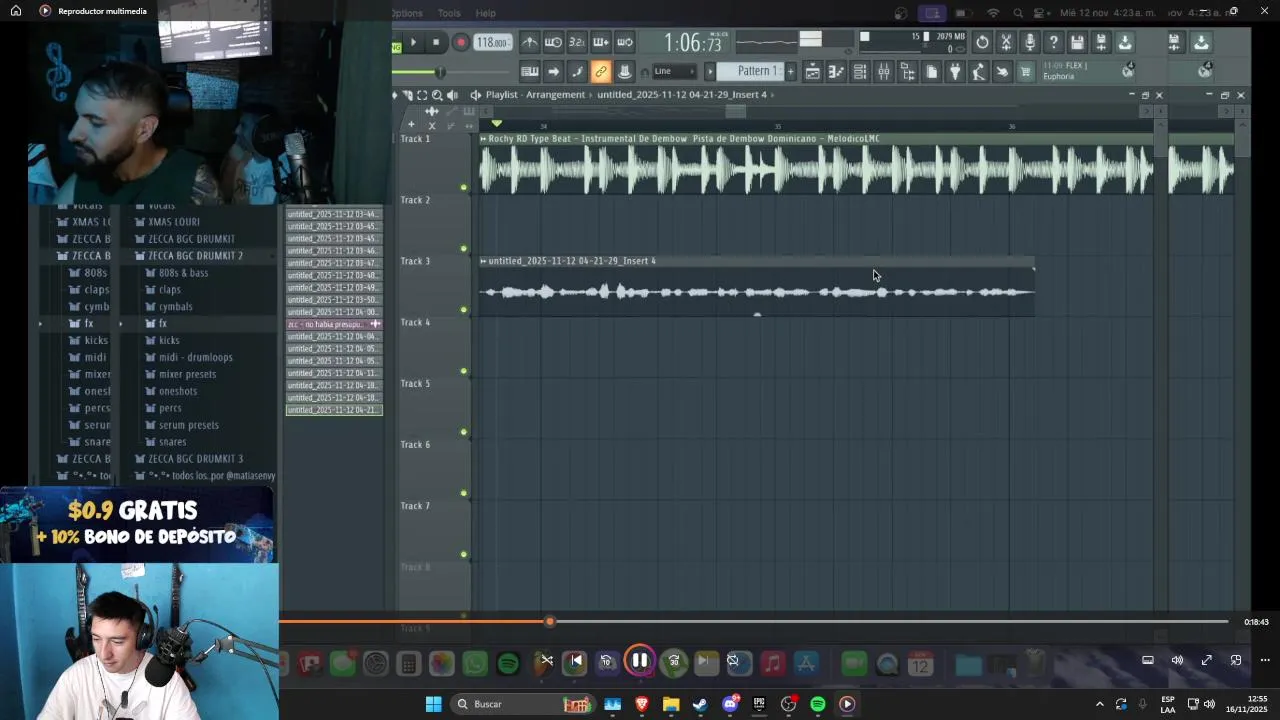Click the arrow left of Pattern 1
The image size is (1280, 720).
(x=710, y=71)
